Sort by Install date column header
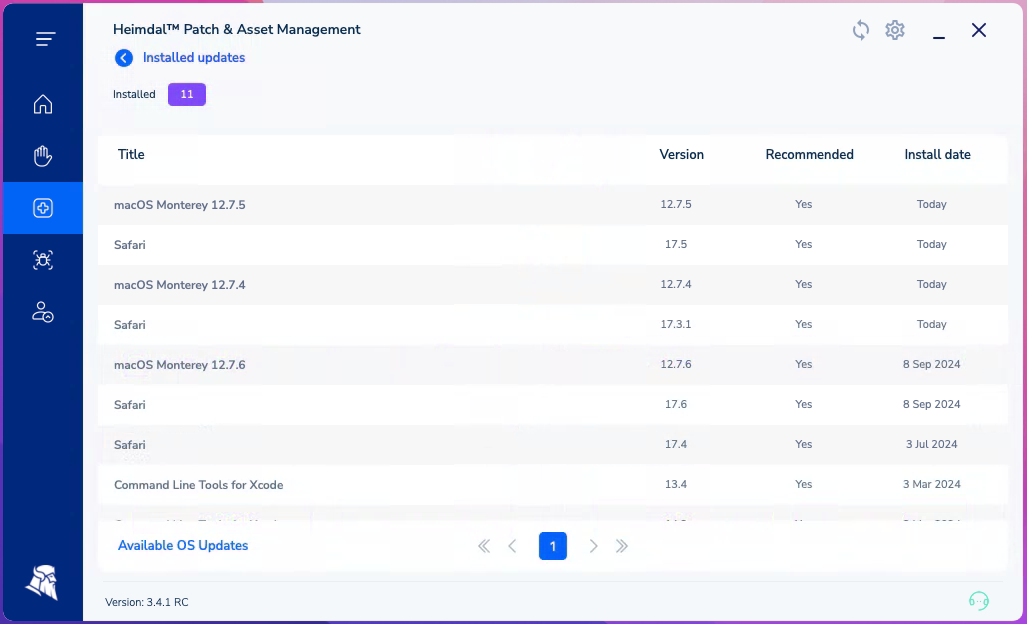 (x=937, y=155)
